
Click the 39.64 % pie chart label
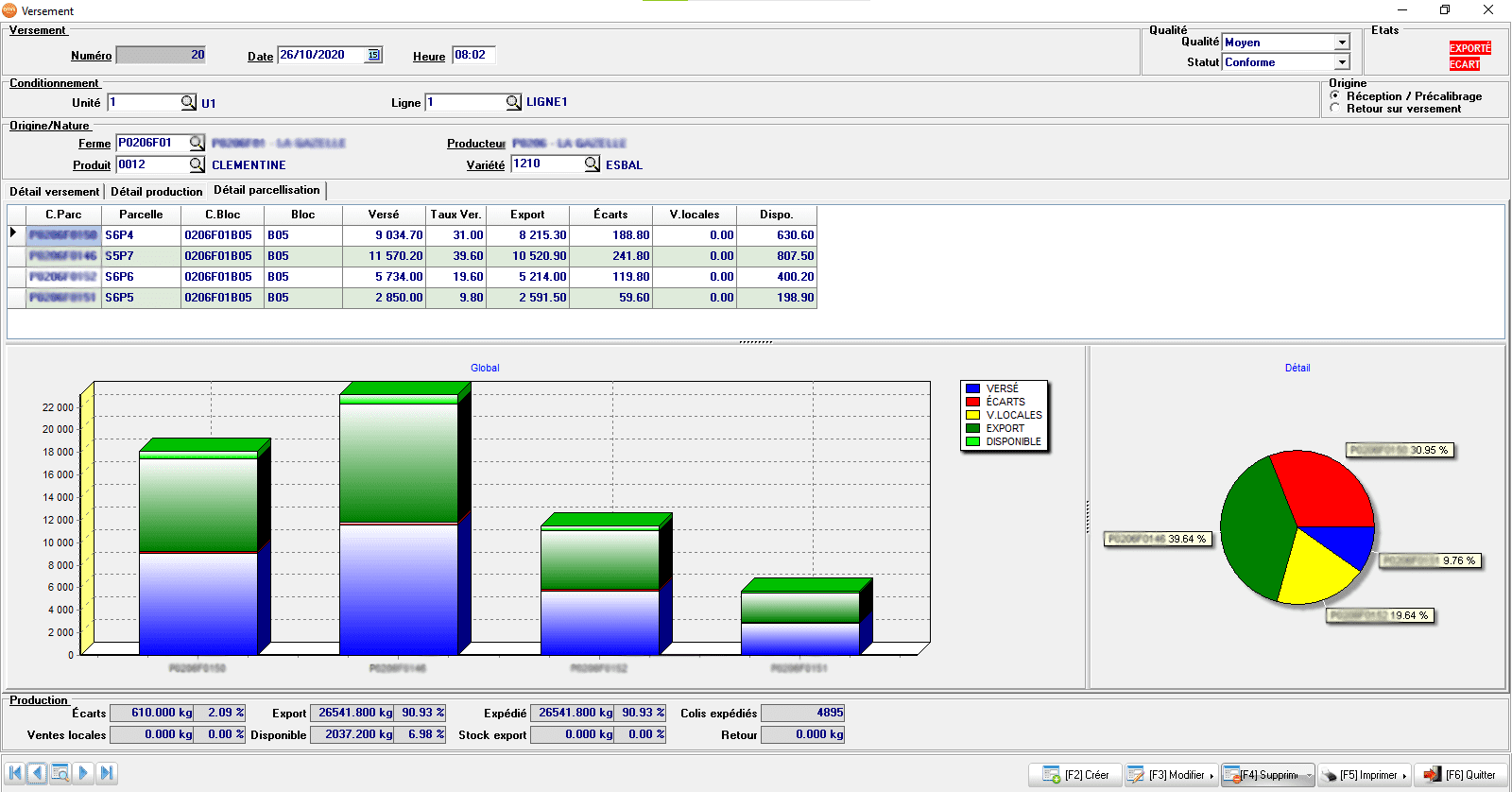pos(1158,539)
